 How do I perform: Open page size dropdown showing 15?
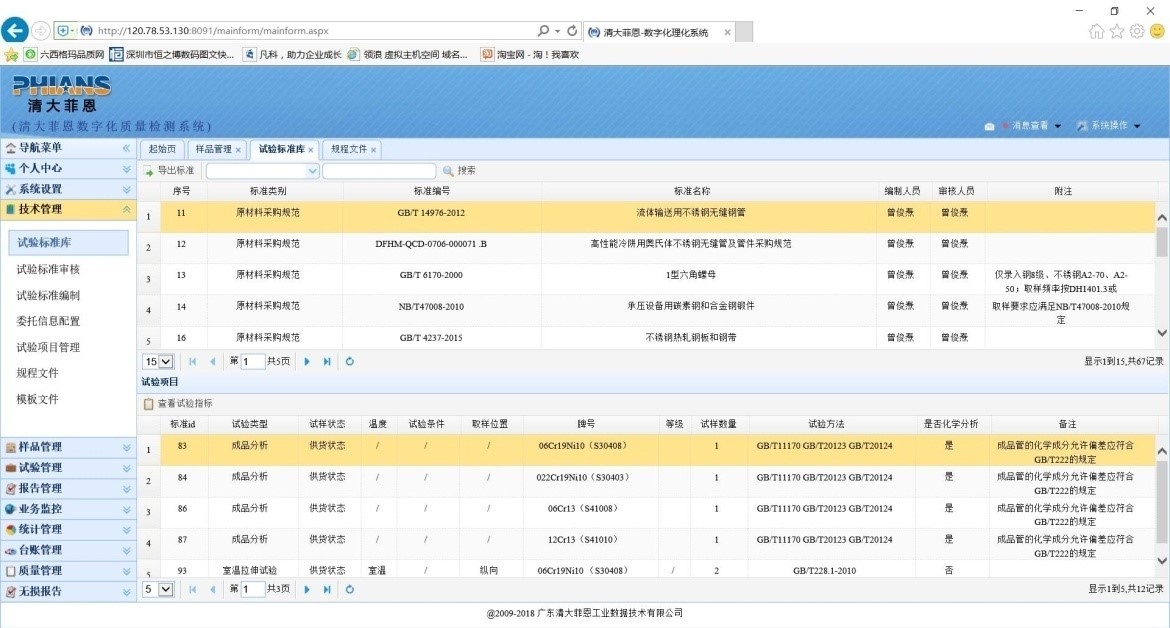tap(157, 362)
